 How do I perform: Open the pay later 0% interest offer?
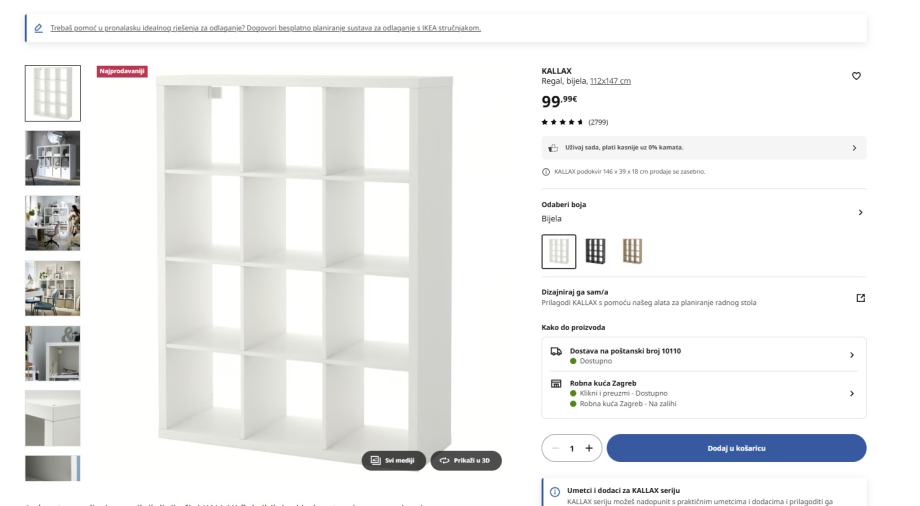coord(703,148)
